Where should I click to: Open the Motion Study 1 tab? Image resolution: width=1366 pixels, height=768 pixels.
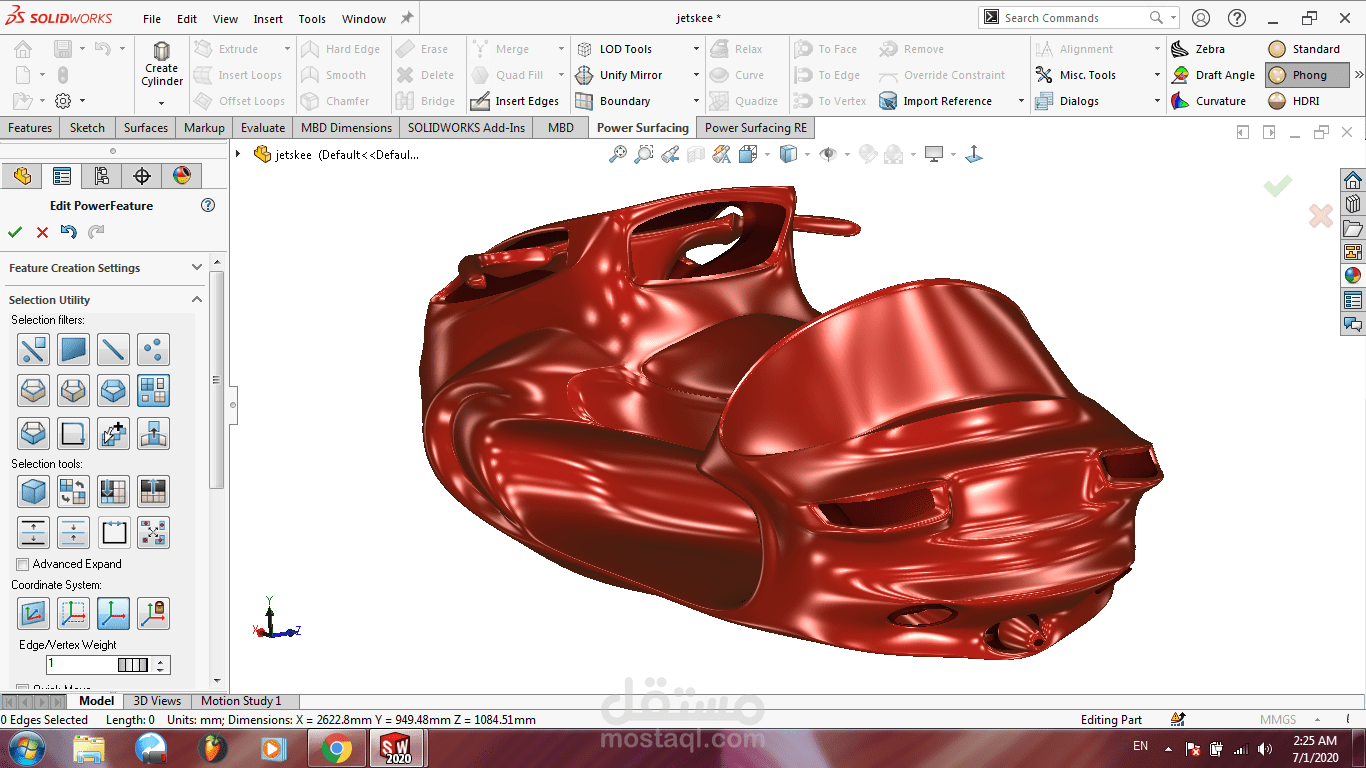coord(241,701)
